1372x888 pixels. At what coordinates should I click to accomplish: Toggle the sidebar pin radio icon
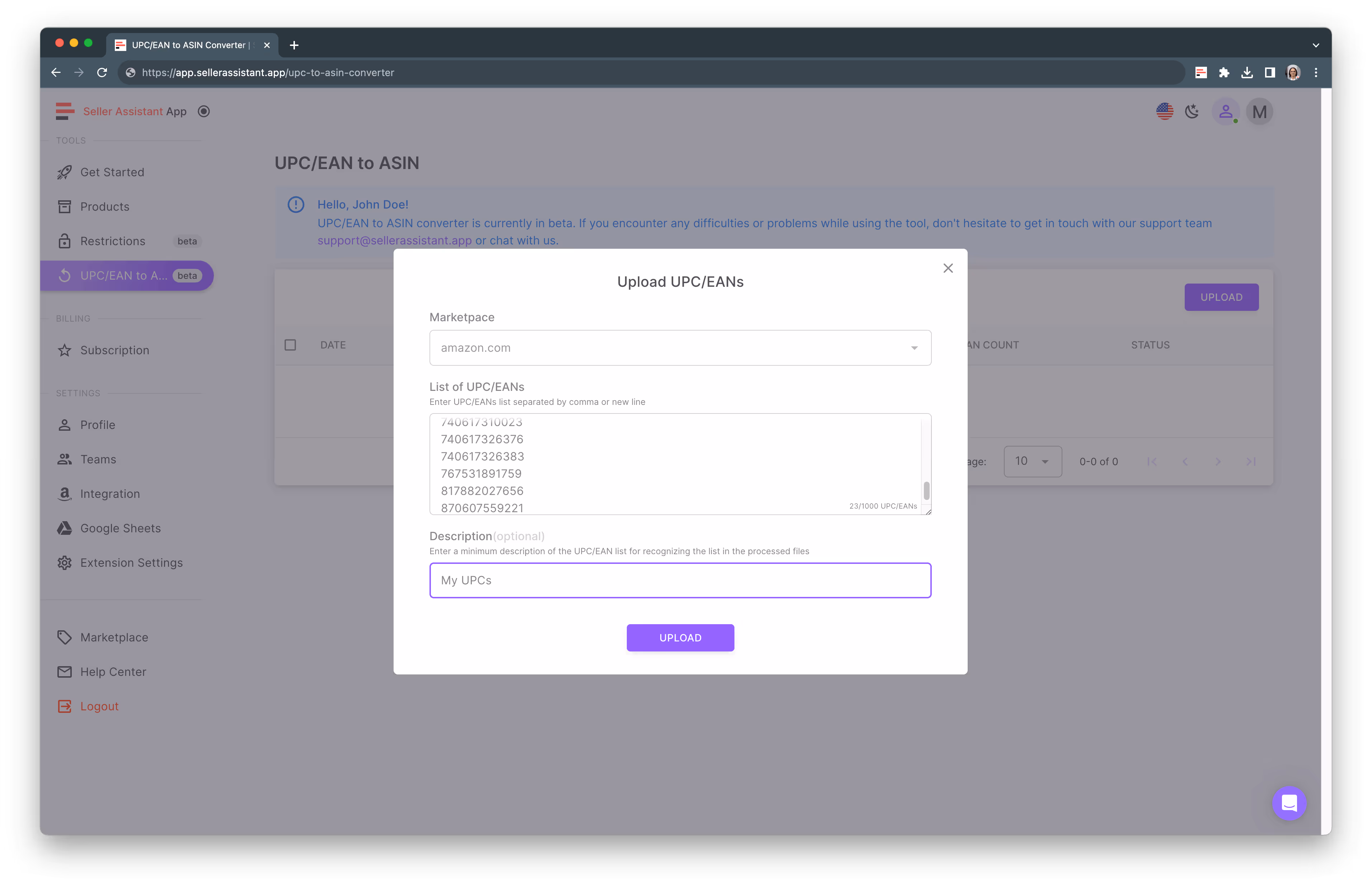click(x=203, y=111)
